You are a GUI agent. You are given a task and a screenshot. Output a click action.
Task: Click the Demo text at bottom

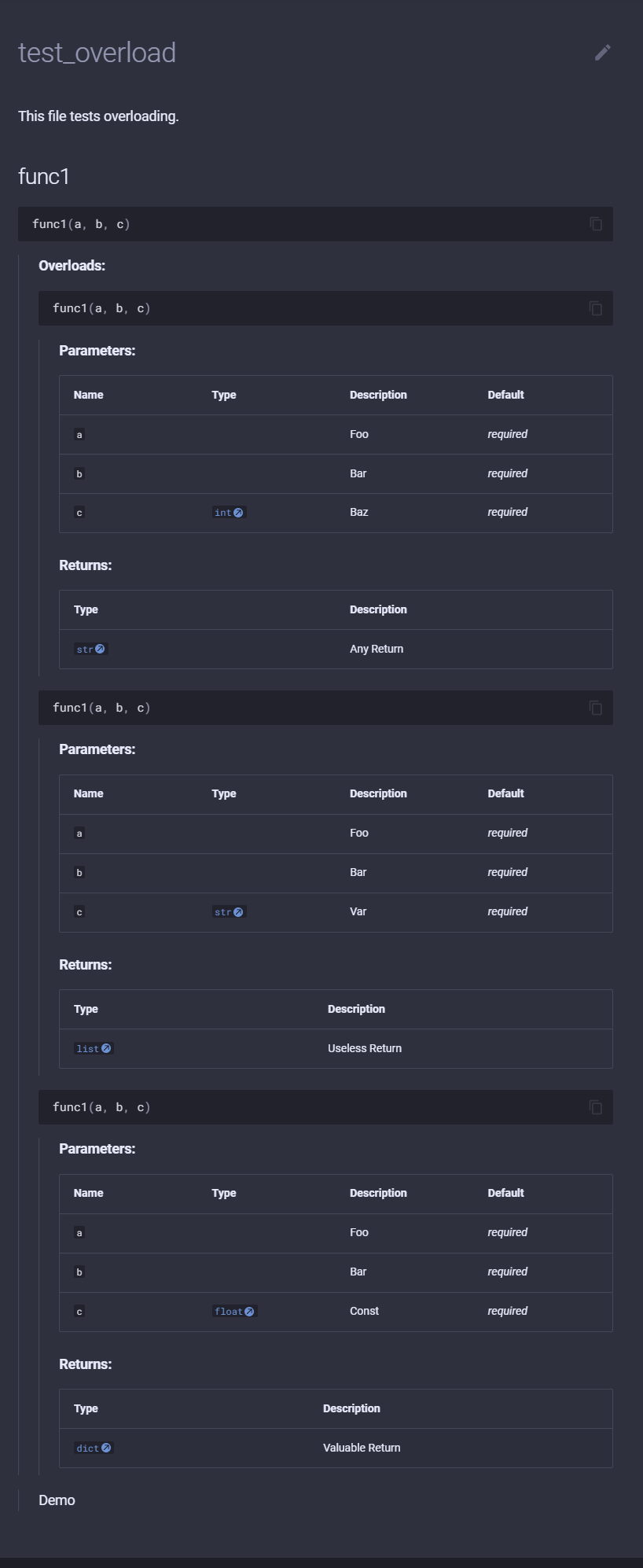57,1500
